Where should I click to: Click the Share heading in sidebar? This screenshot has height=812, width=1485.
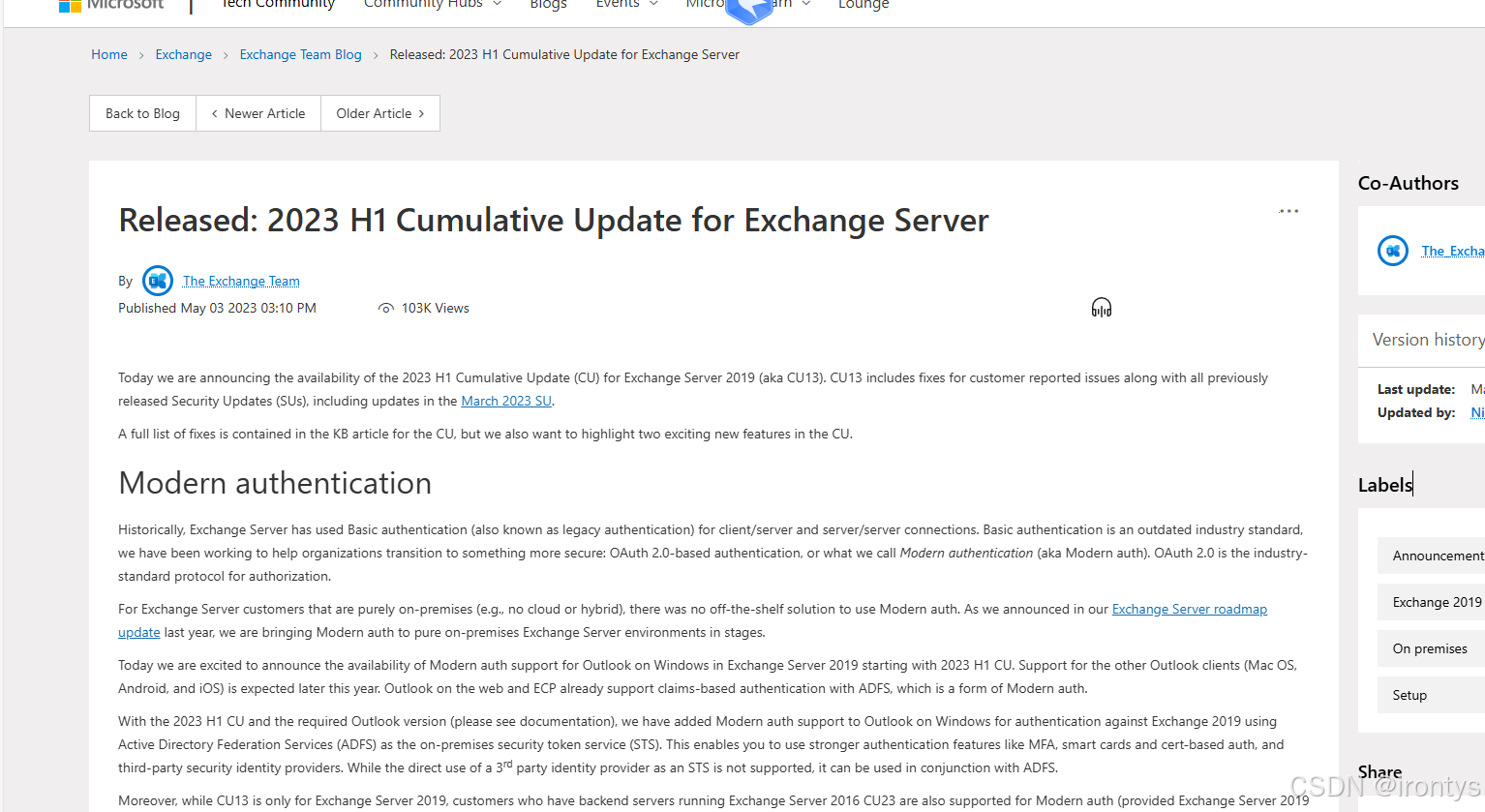[1379, 771]
